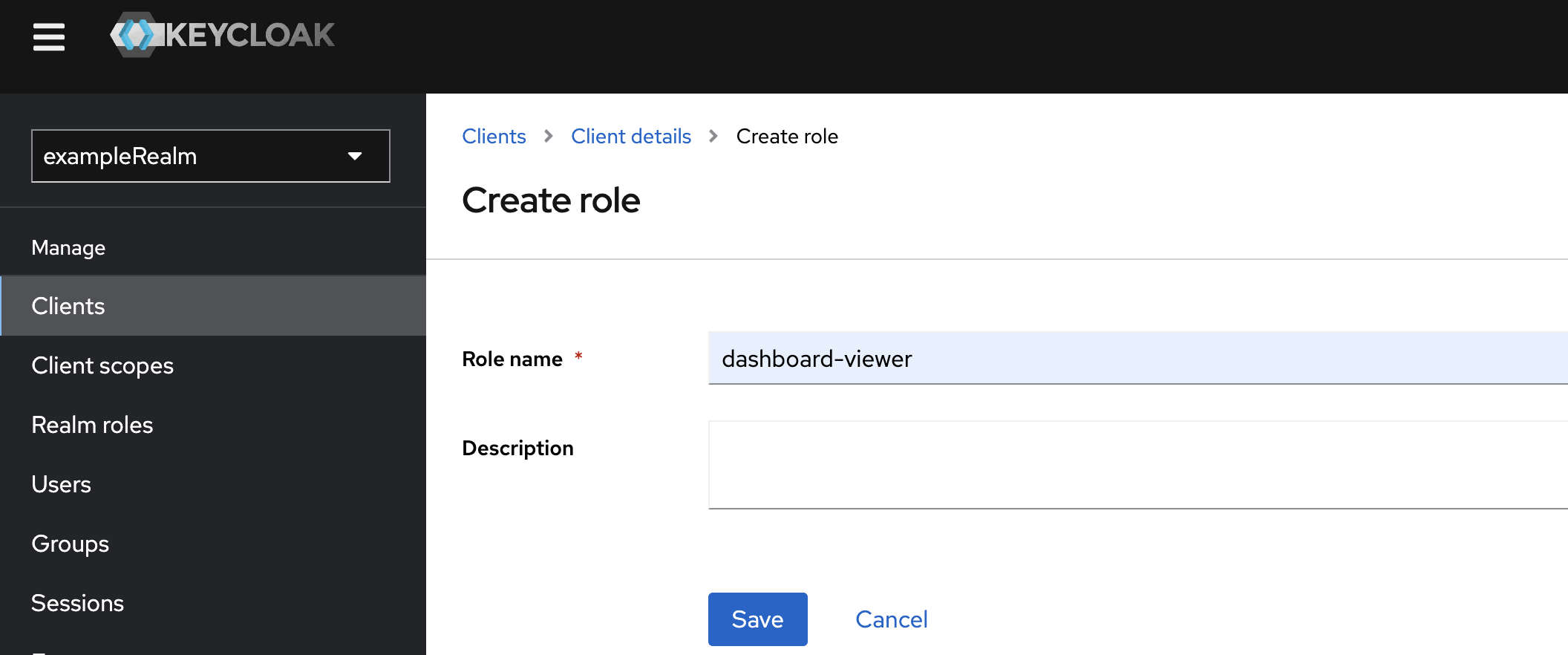Click the Create role breadcrumb text
Screen dimensions: 1568x655
tap(786, 137)
